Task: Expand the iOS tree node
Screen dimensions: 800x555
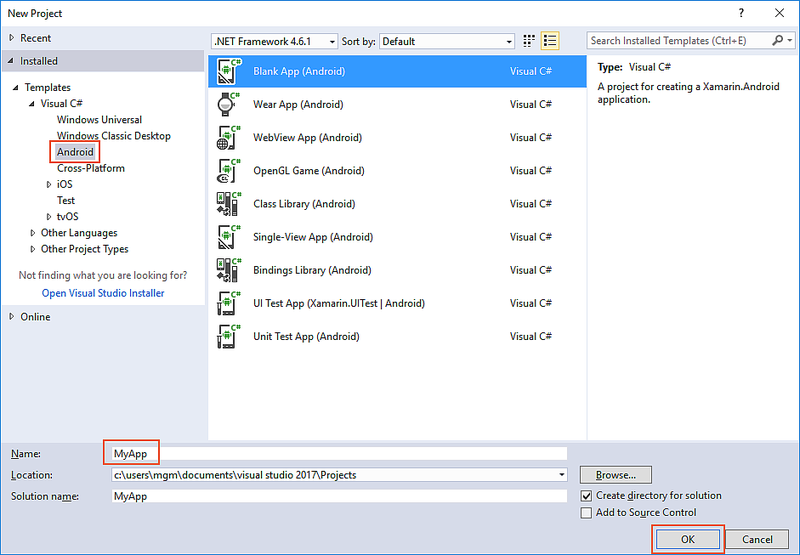Action: click(49, 184)
